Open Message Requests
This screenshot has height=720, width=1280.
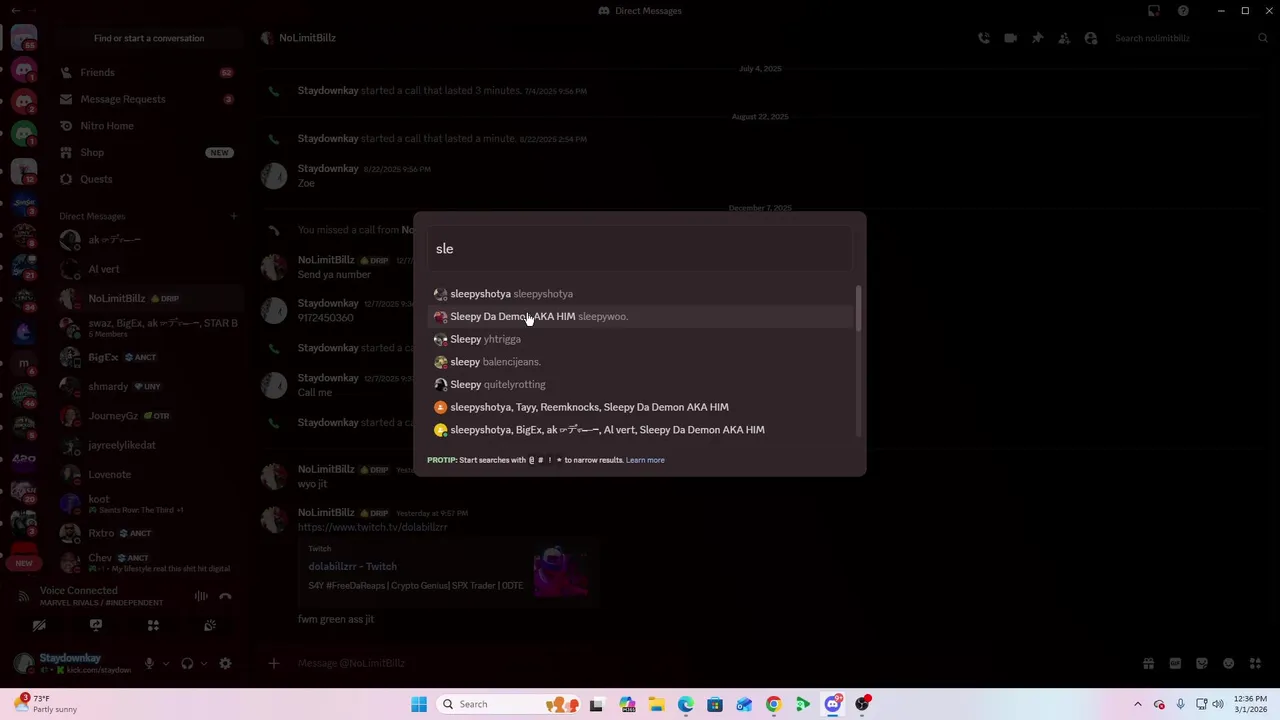[149, 99]
